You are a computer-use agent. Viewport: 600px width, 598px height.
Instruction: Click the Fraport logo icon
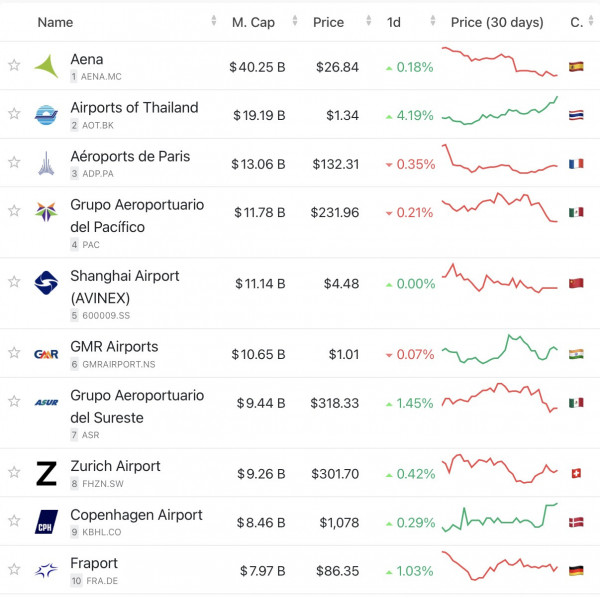pos(46,570)
